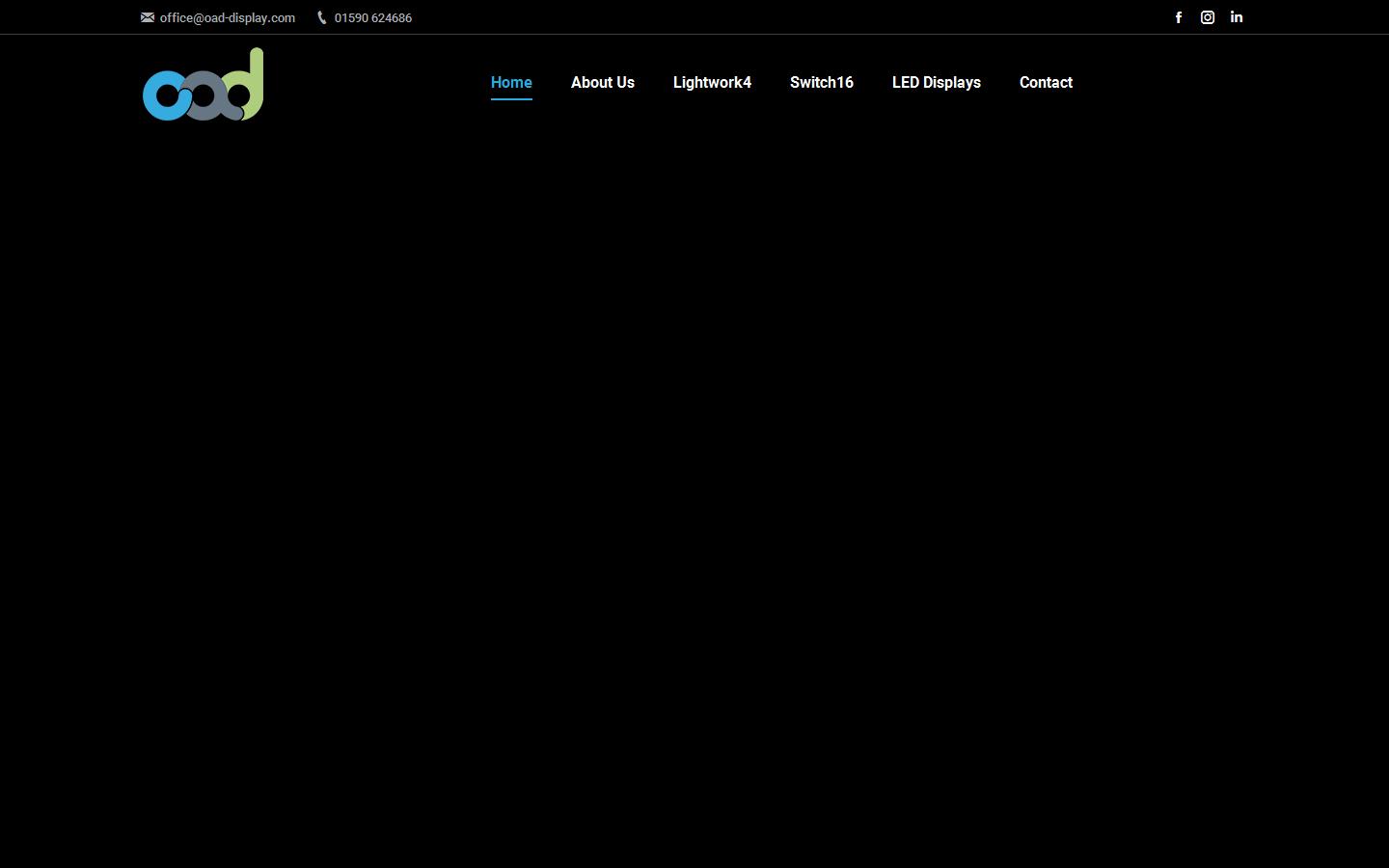Open the LinkedIn icon in the header
Image resolution: width=1389 pixels, height=868 pixels.
[1237, 17]
